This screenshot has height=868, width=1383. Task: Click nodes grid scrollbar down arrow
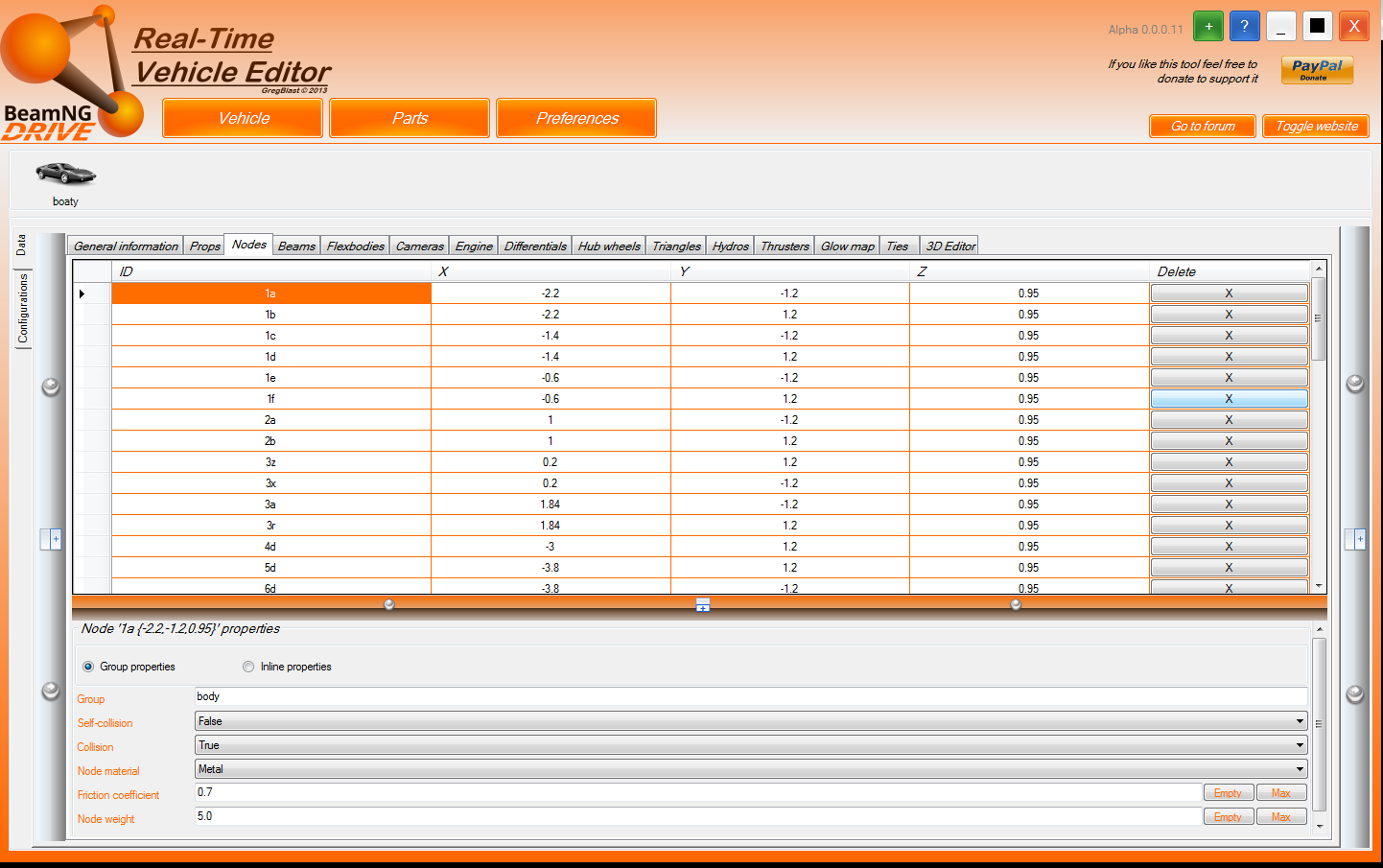[x=1319, y=586]
